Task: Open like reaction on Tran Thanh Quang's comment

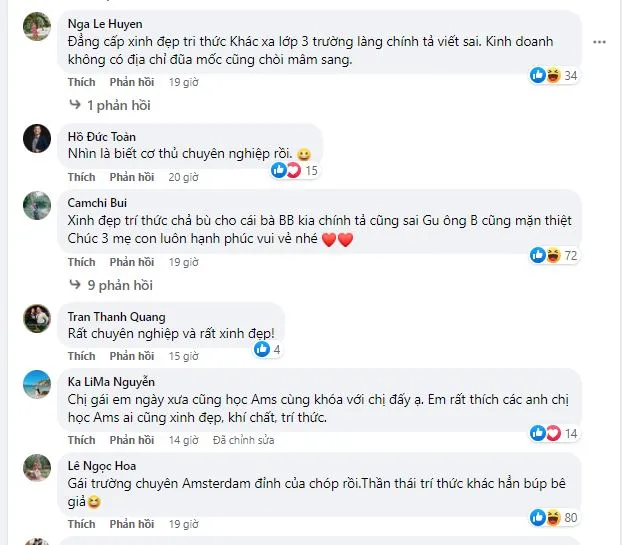Action: click(x=263, y=349)
